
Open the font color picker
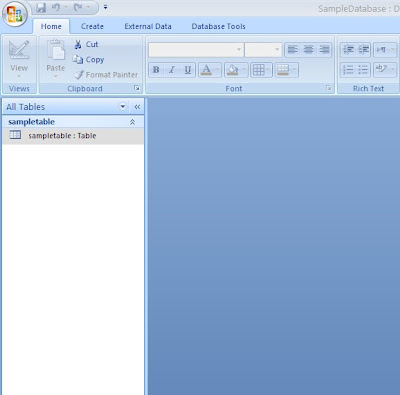click(x=210, y=70)
